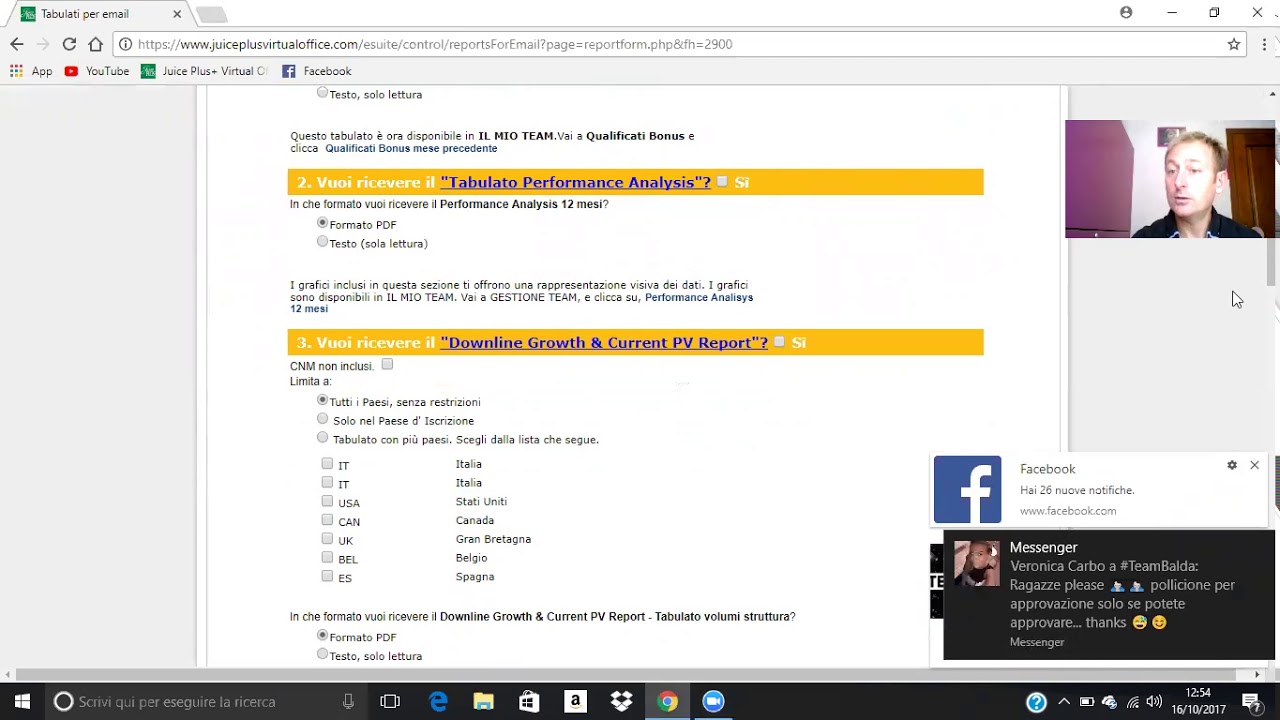Click the vertical page scrollbar

[1273, 260]
